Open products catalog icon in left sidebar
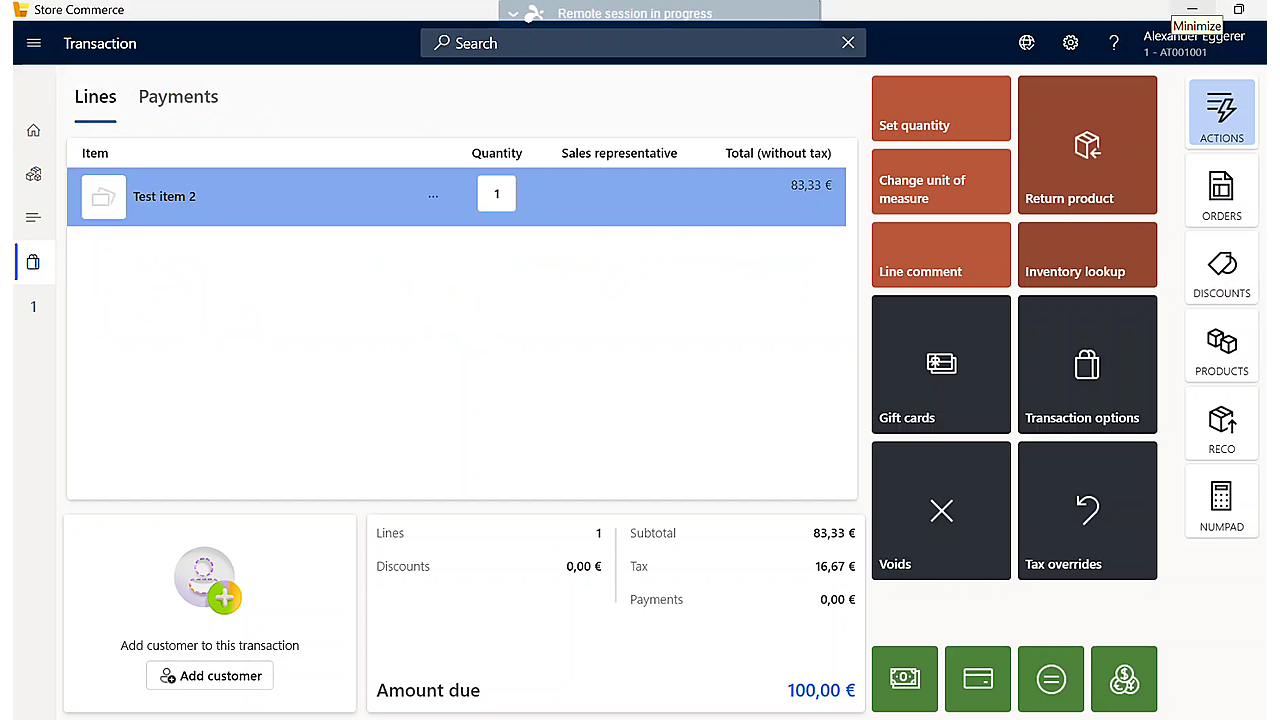The height and width of the screenshot is (720, 1280). [33, 174]
